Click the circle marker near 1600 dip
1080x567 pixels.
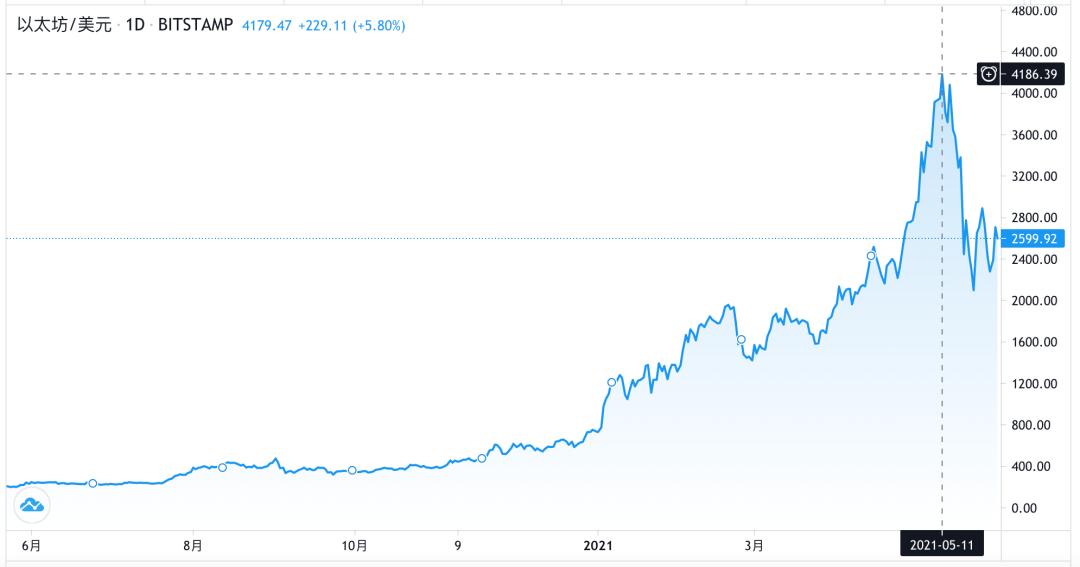[741, 340]
